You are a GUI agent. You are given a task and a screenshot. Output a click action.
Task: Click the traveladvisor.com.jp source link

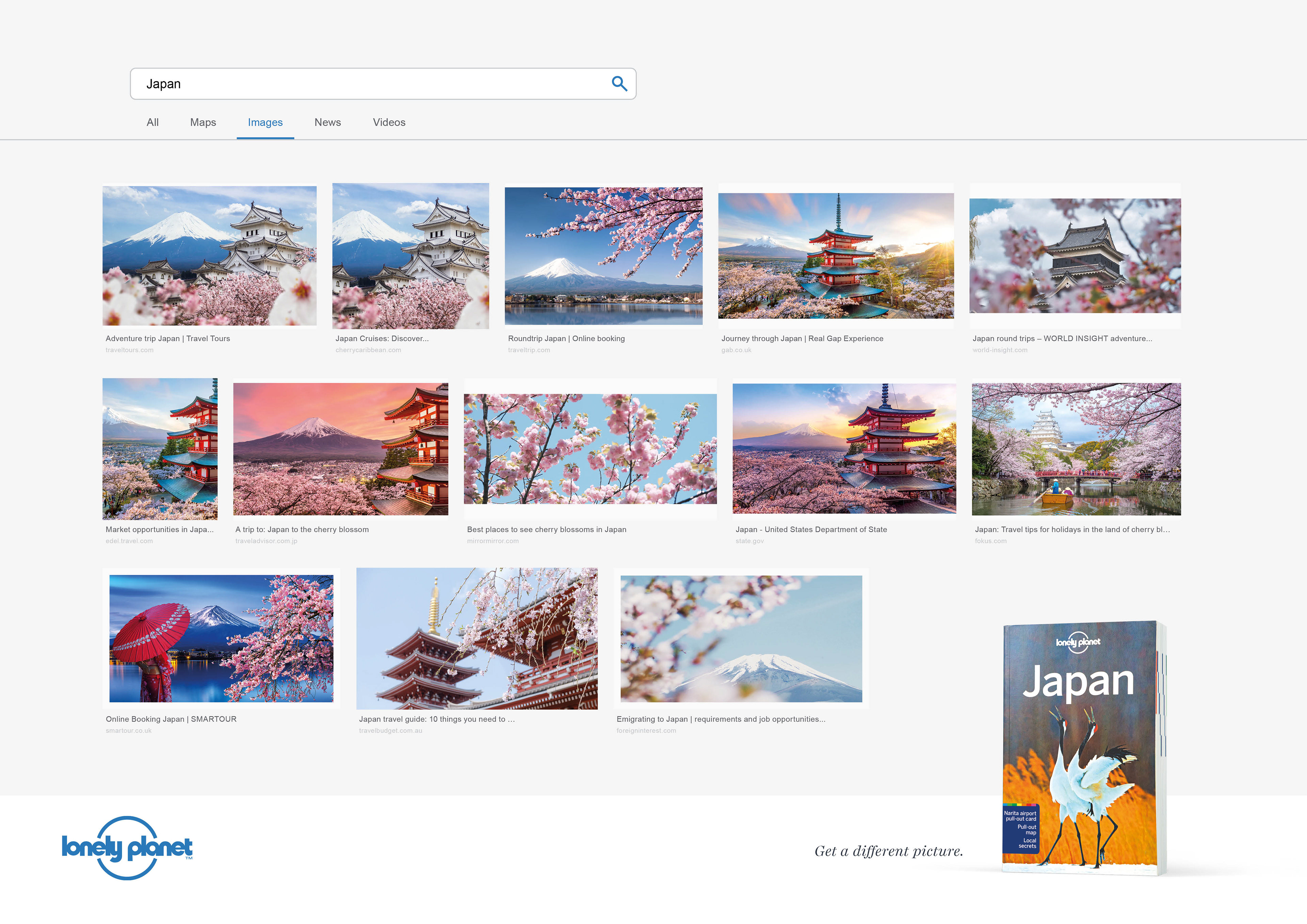266,541
